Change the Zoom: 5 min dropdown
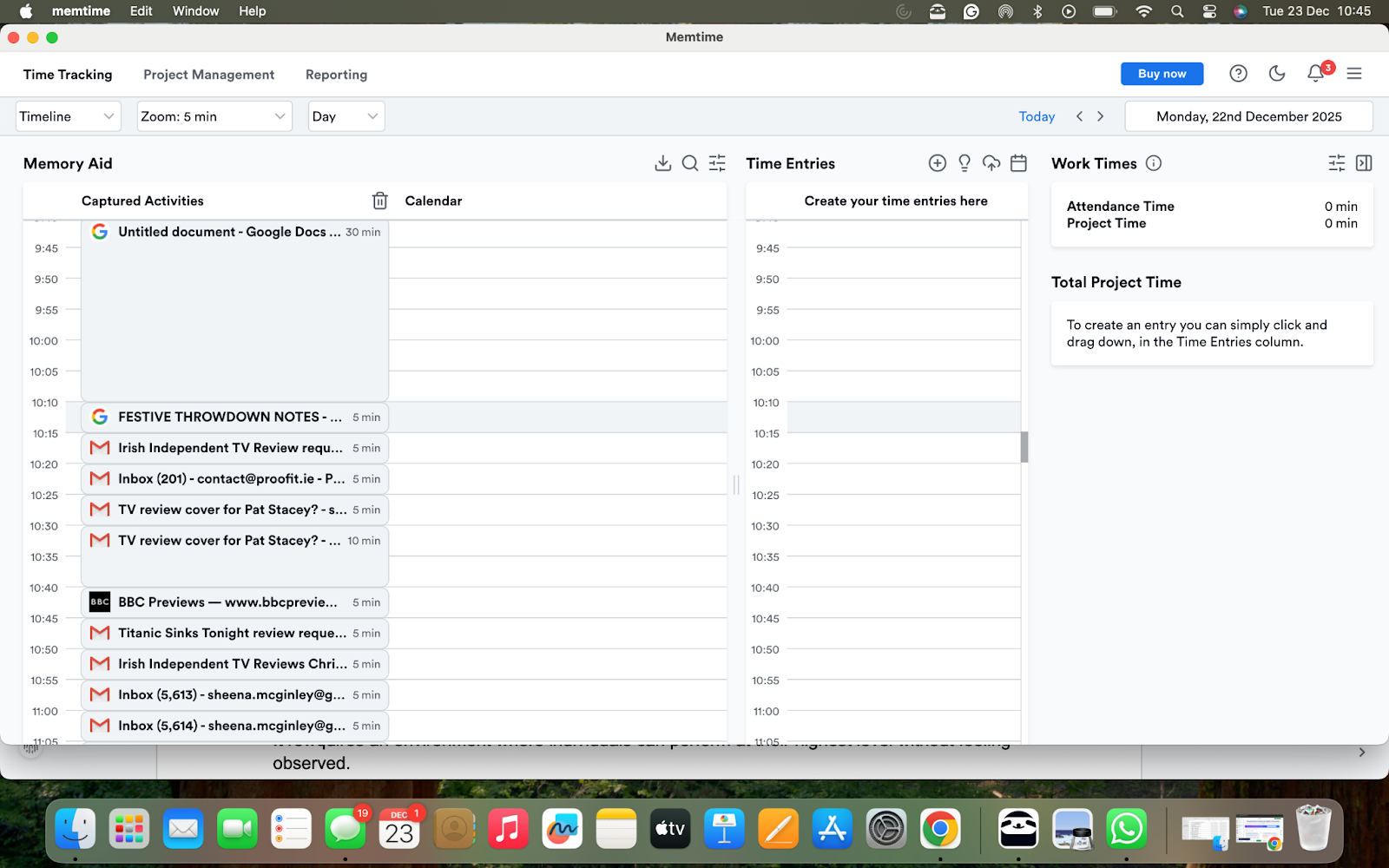Screen dimensions: 1389x868 [214, 115]
